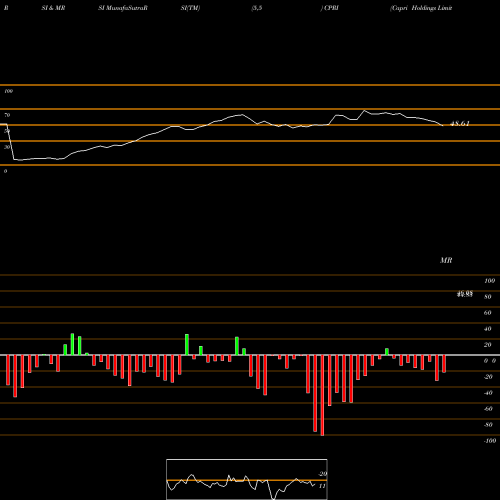Click the -100 label on the MR axis

click(x=490, y=441)
